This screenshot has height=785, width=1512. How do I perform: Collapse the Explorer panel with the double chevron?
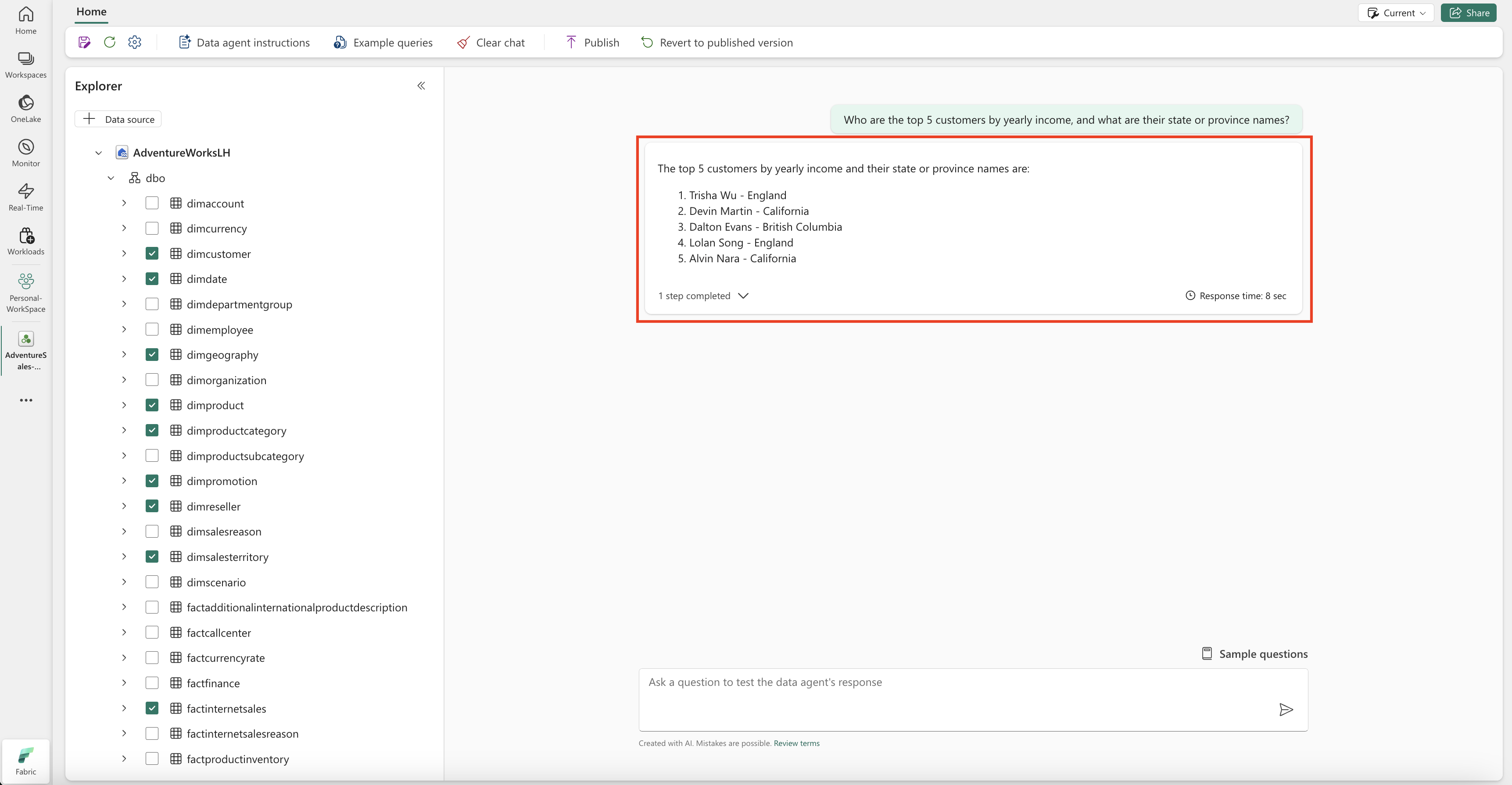point(421,86)
